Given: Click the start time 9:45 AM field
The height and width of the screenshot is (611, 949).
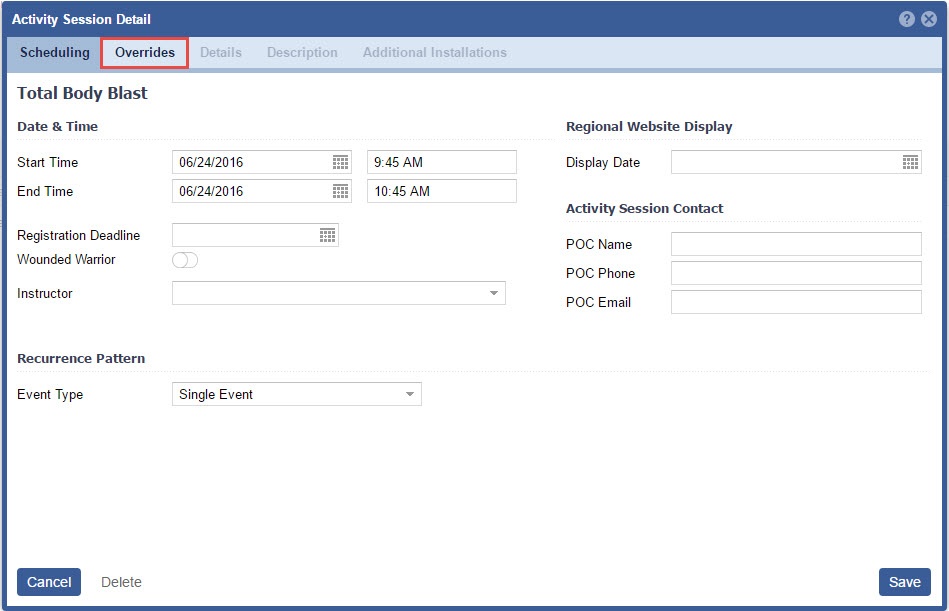Looking at the screenshot, I should coord(441,162).
